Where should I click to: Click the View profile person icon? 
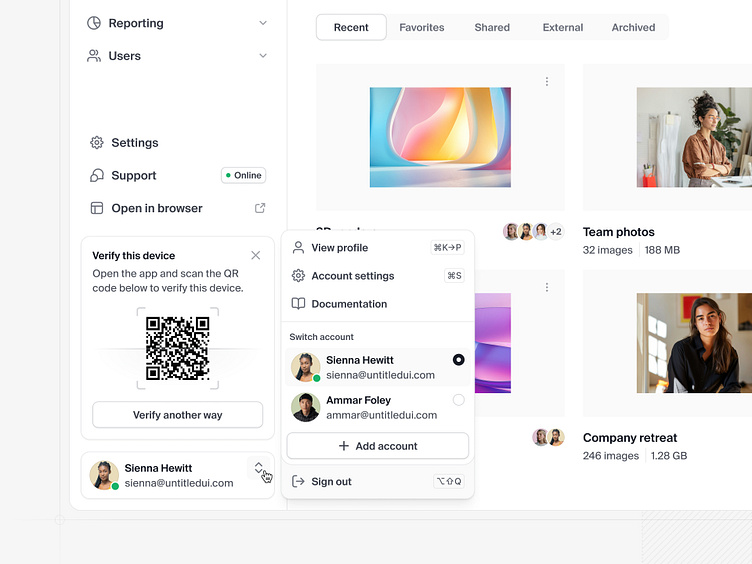click(x=298, y=247)
